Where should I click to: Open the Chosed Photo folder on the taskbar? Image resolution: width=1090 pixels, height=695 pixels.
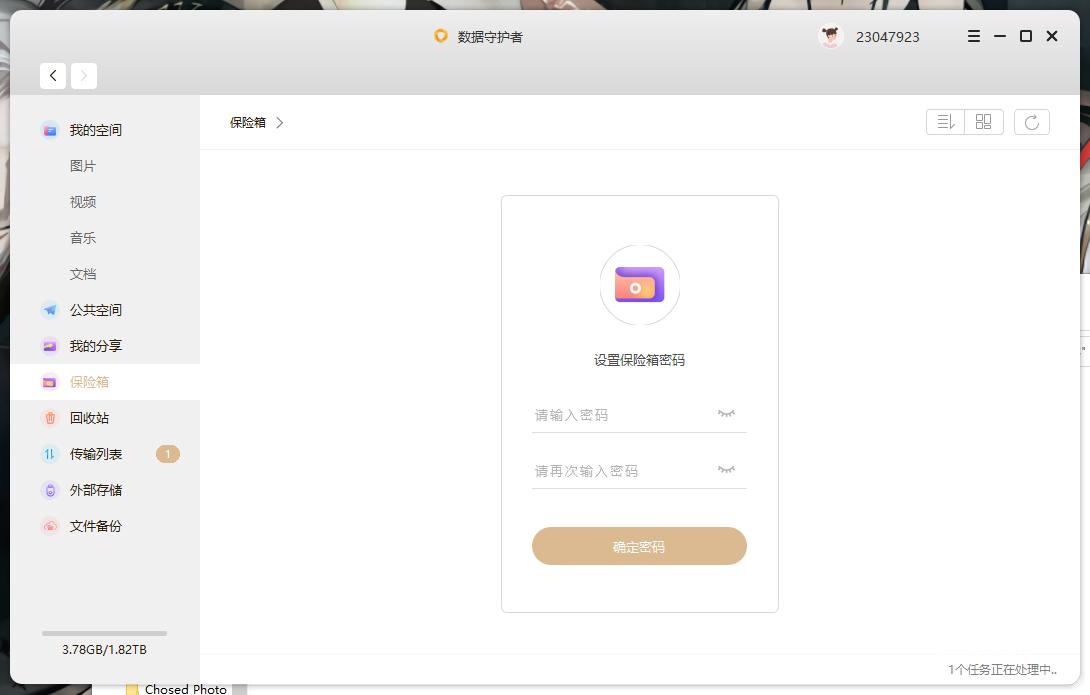[183, 688]
